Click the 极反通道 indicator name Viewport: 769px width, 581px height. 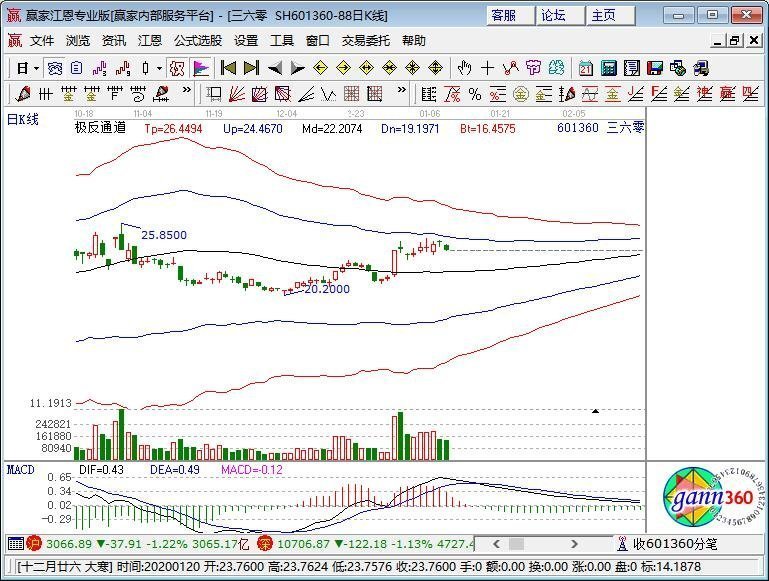tap(101, 128)
